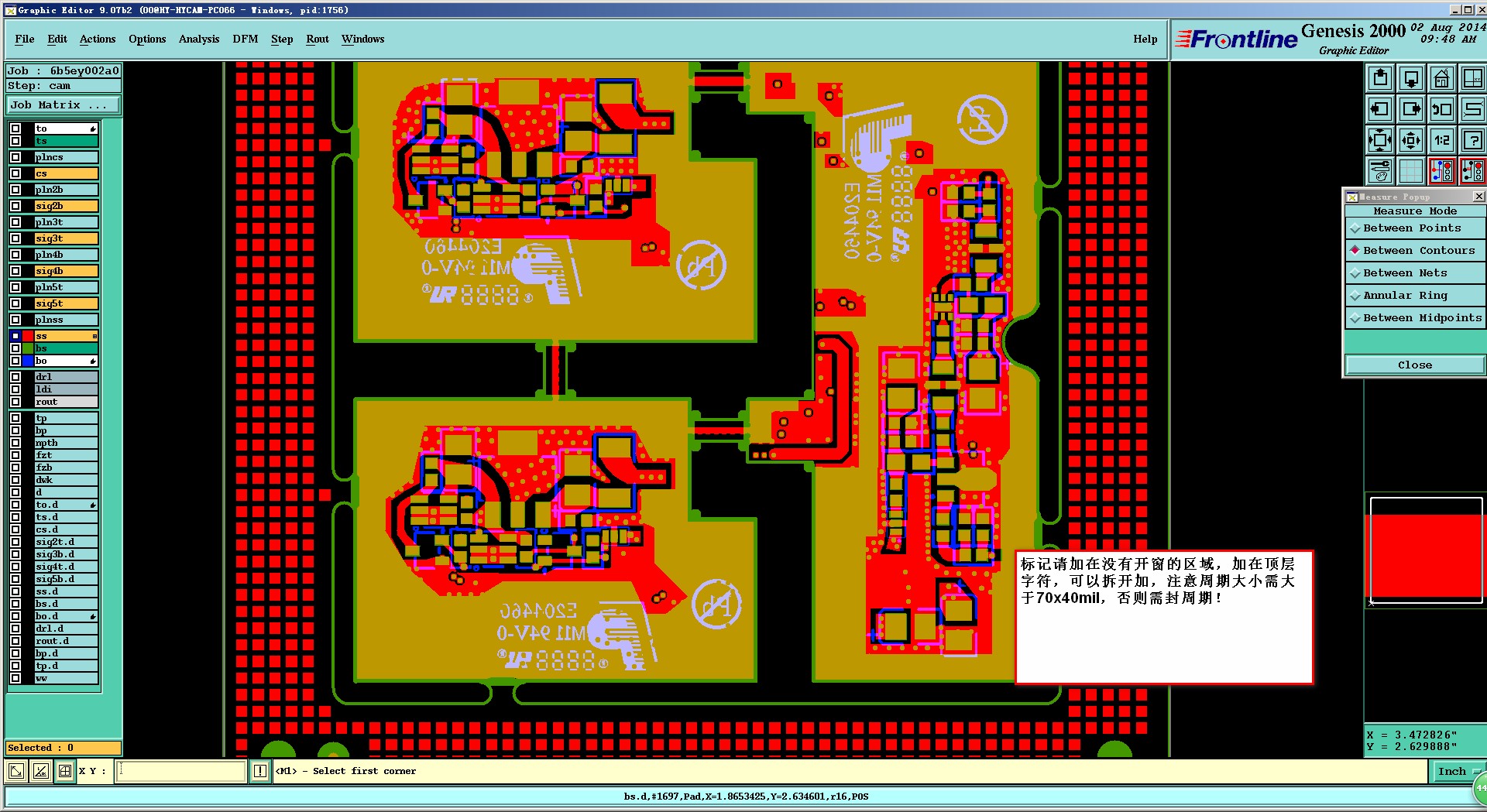Image resolution: width=1487 pixels, height=812 pixels.
Task: Click the green color swatch of bs layer
Action: [28, 348]
